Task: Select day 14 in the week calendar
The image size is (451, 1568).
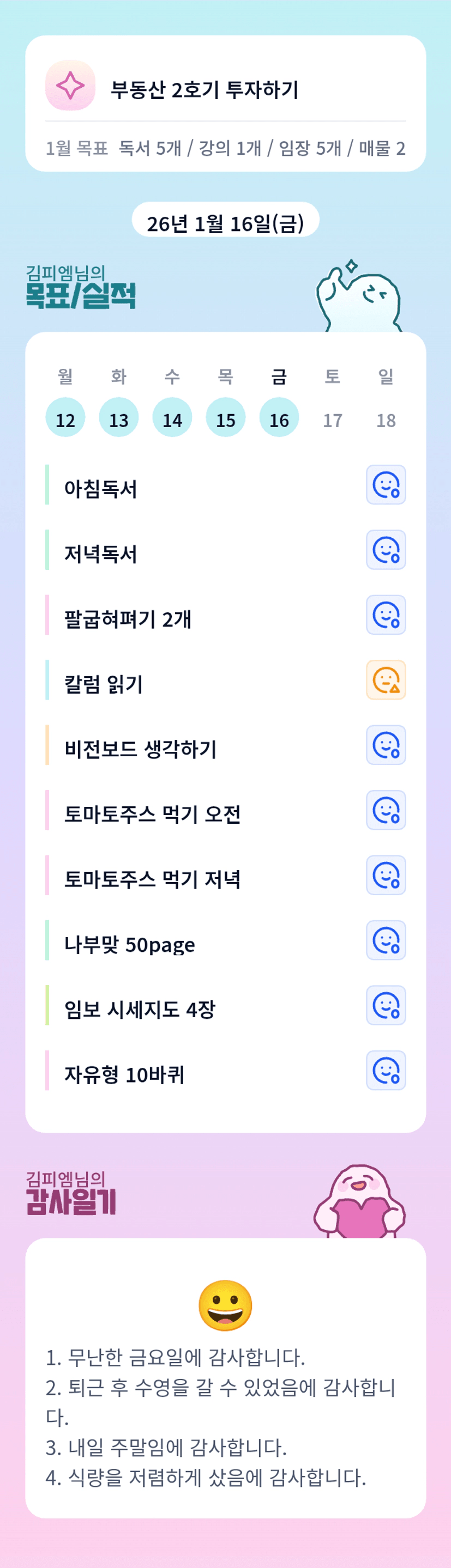Action: pos(172,418)
